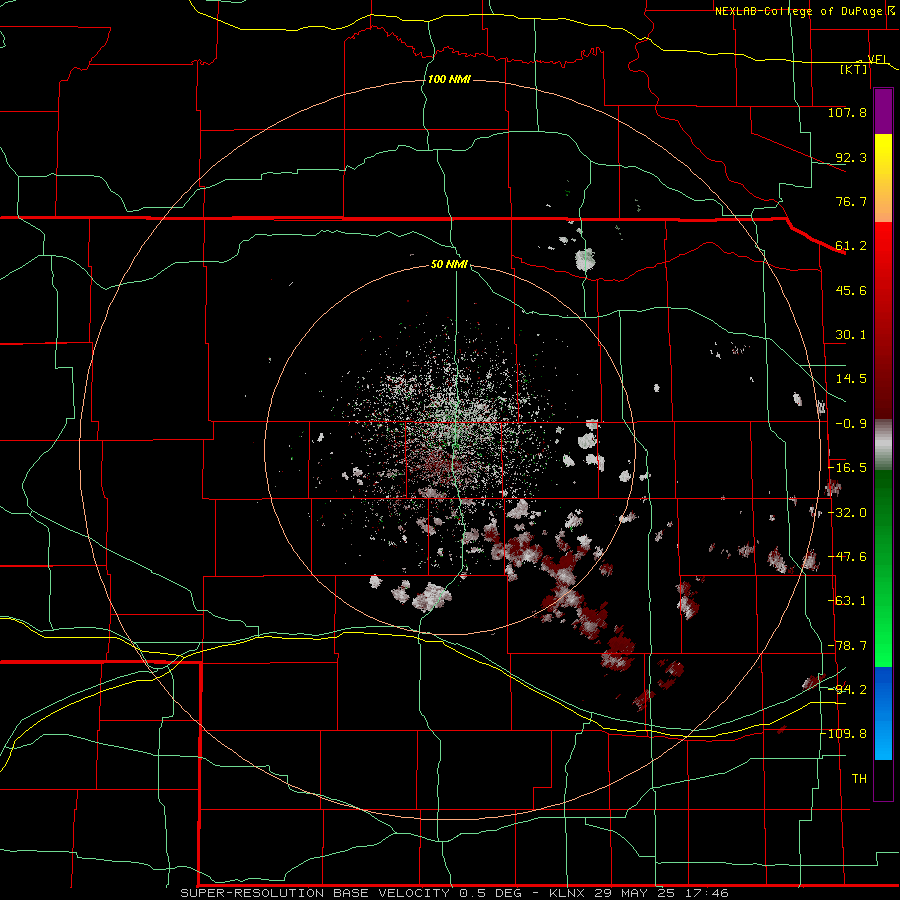Click the yellow-orange segment of color bar

[883, 178]
